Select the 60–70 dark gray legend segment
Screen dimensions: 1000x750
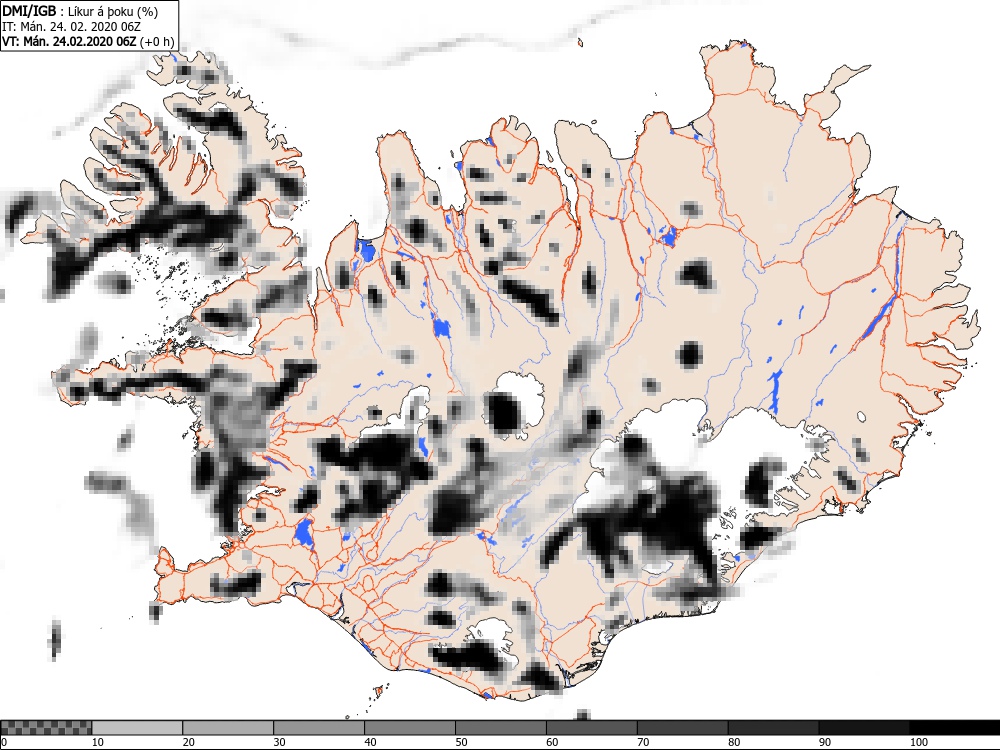591,728
